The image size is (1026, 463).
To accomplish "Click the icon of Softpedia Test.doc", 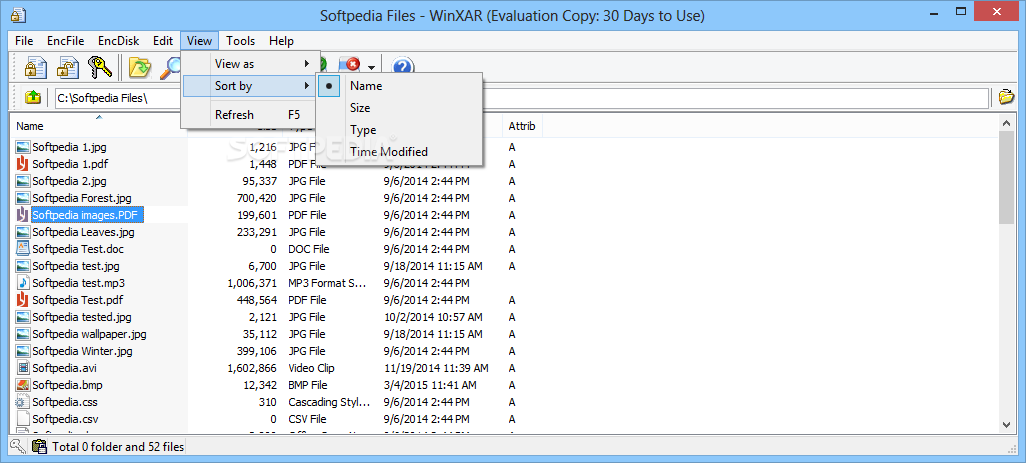I will pos(23,249).
